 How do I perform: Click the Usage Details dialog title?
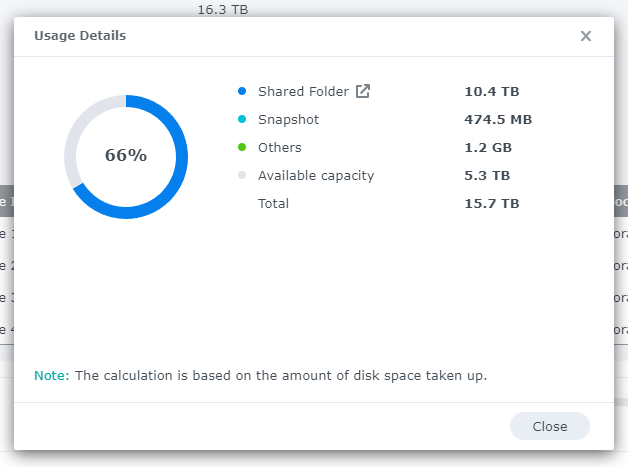tap(80, 36)
